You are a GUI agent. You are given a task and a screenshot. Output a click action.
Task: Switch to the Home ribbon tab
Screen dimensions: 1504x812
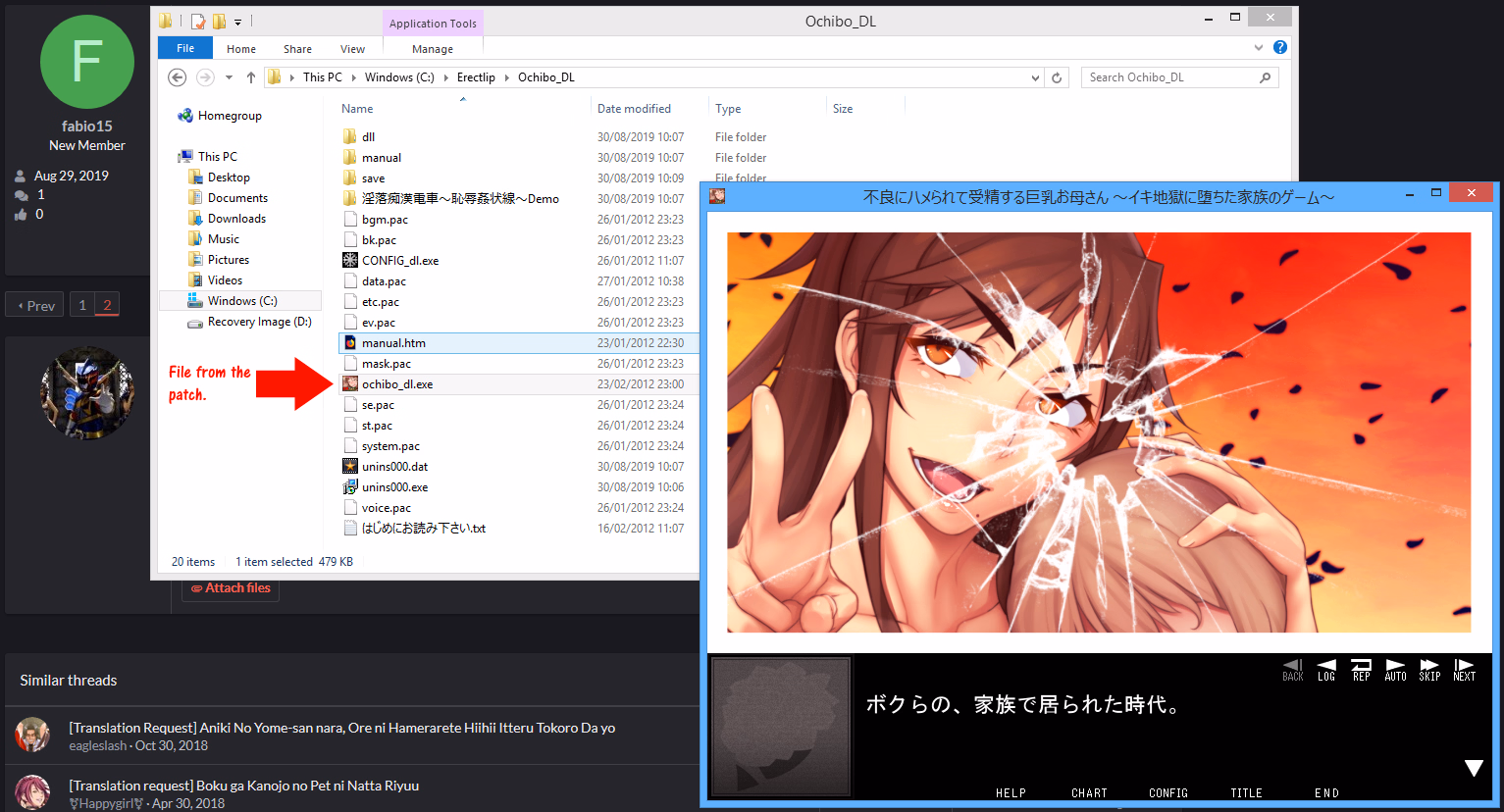click(x=241, y=49)
